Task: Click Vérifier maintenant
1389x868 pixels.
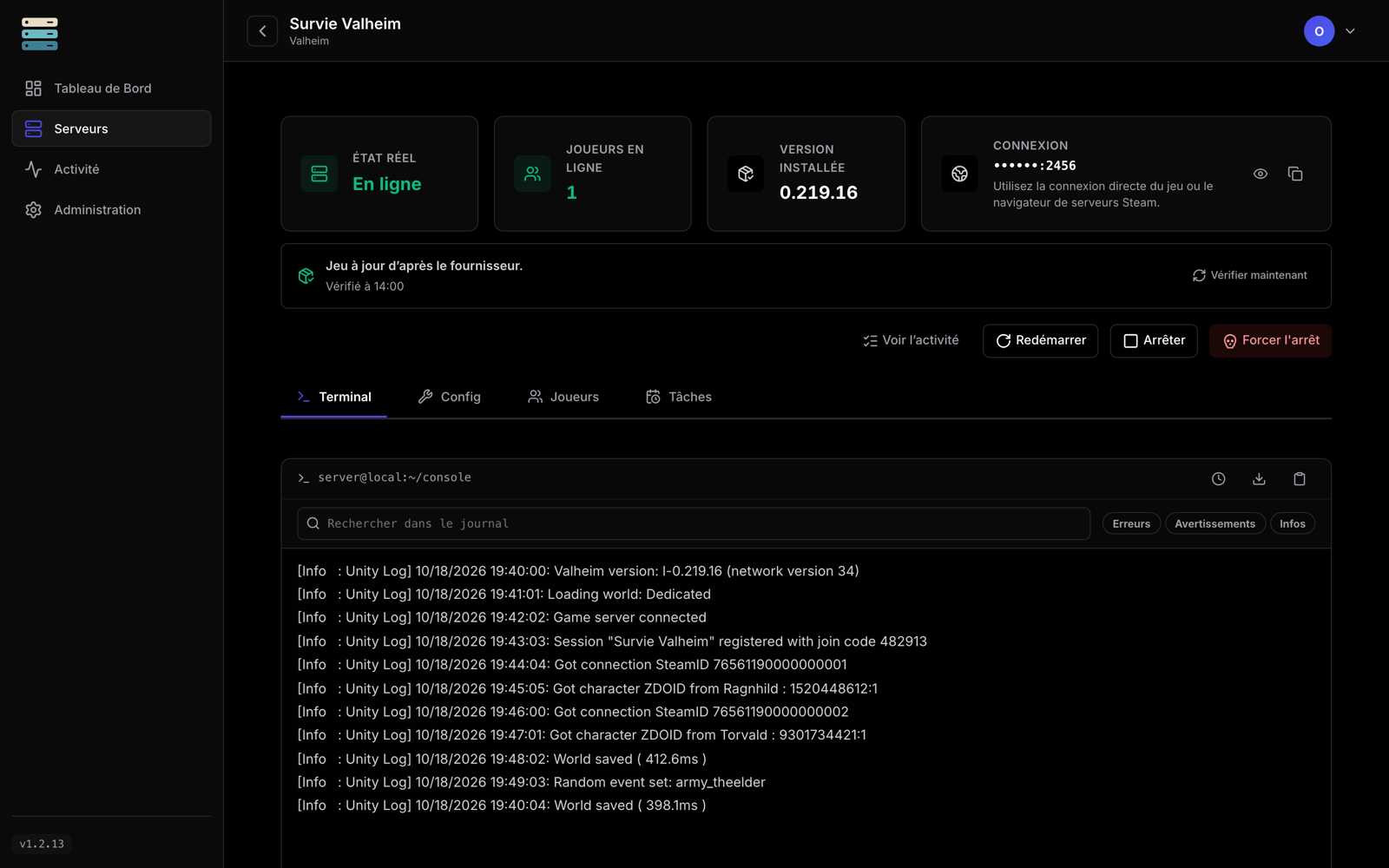Action: 1249,275
